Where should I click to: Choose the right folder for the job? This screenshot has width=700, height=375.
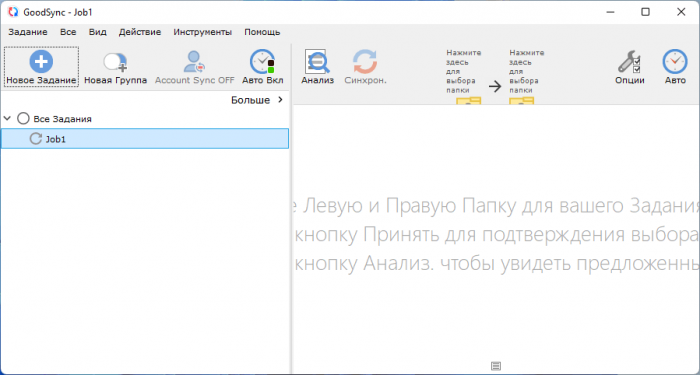click(x=527, y=77)
